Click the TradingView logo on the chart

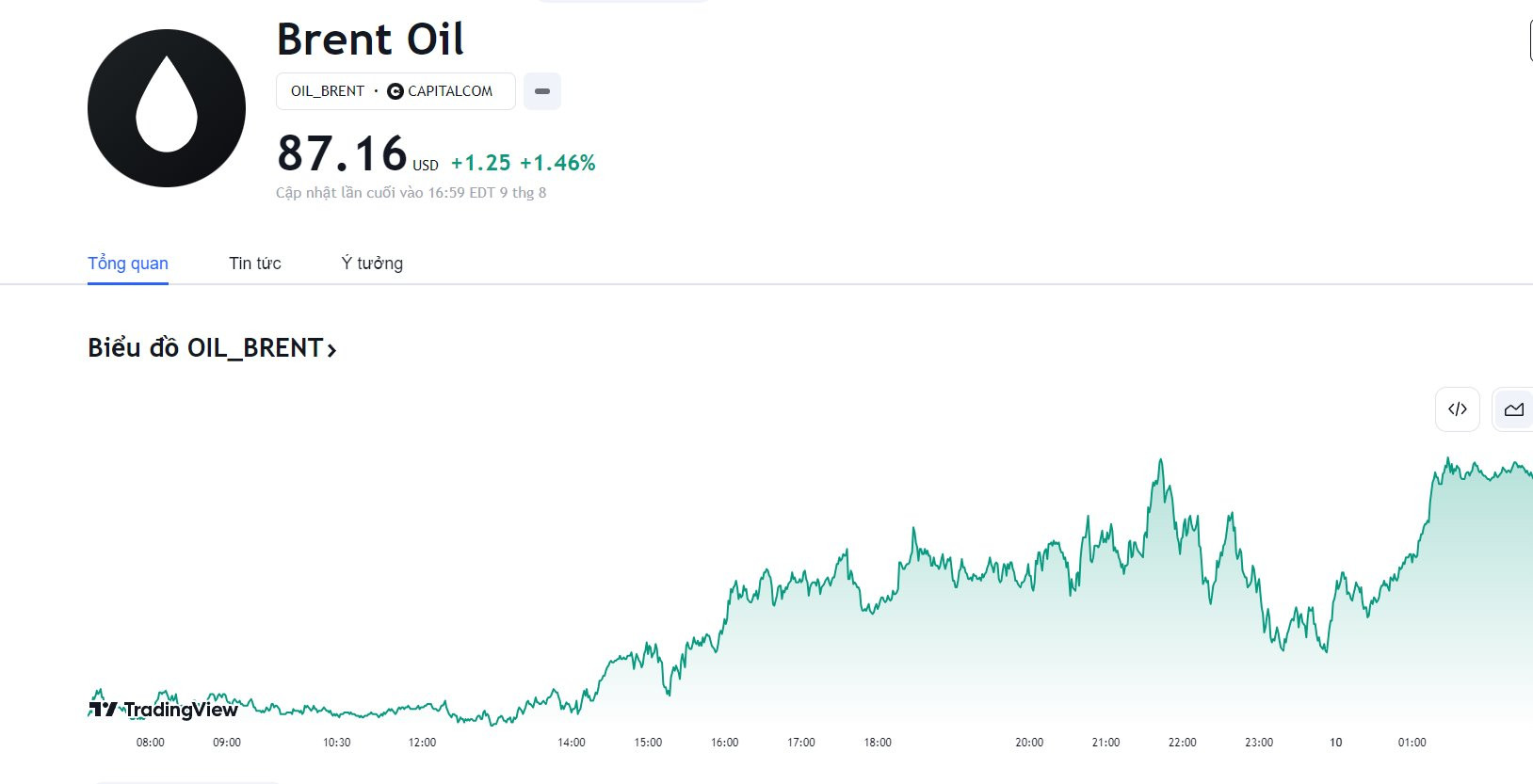(164, 710)
